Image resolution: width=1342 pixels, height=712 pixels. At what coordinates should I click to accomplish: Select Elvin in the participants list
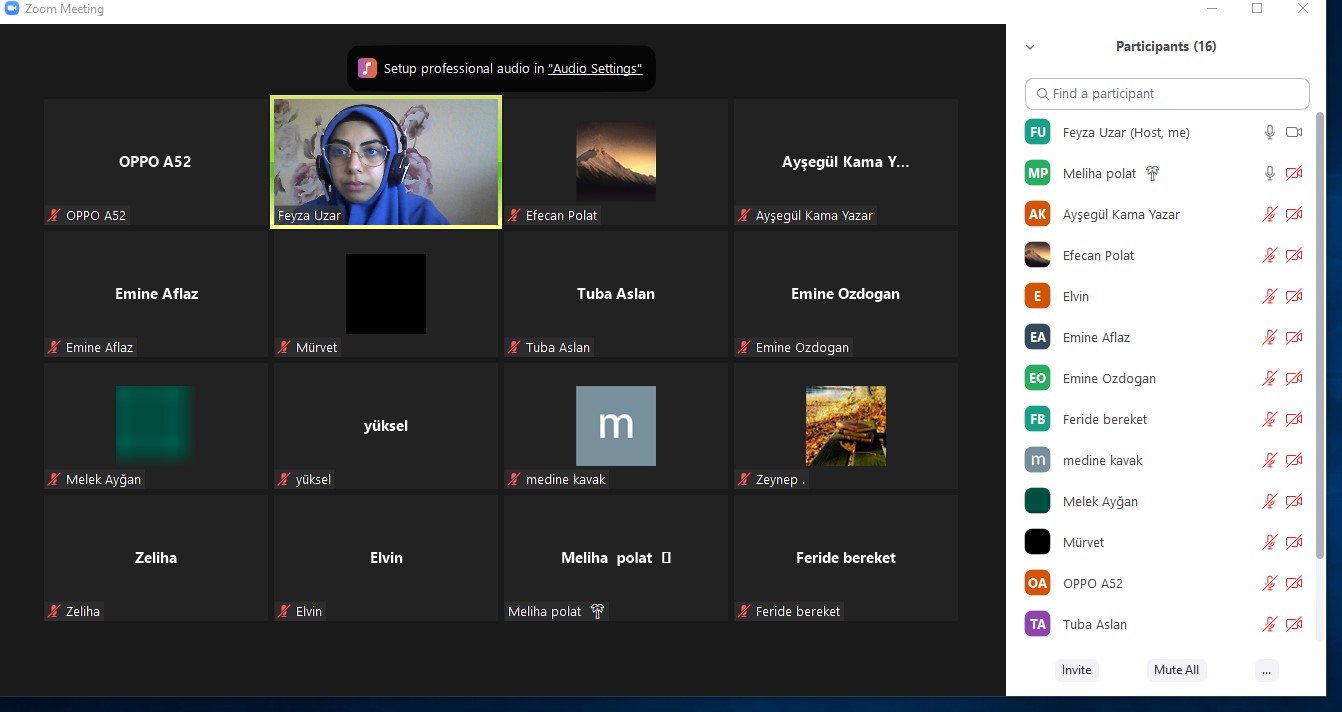(1076, 296)
